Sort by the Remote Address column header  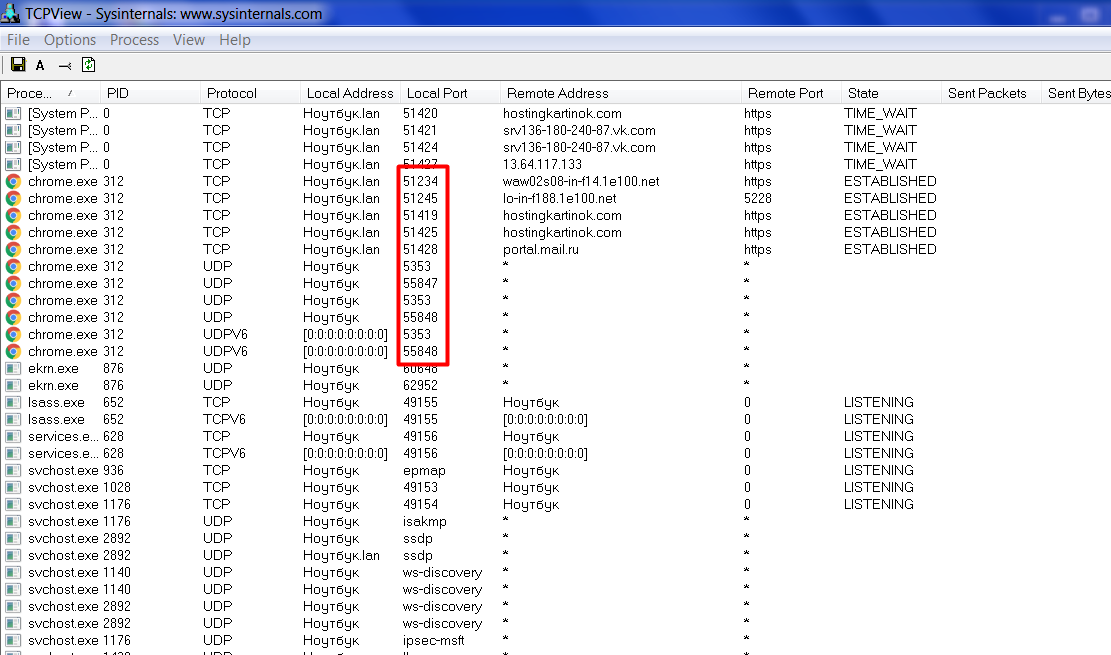(621, 93)
